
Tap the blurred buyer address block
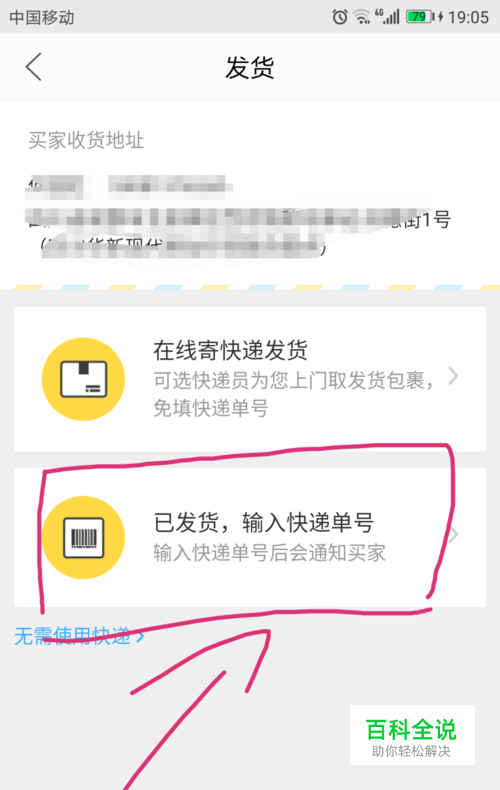237,216
